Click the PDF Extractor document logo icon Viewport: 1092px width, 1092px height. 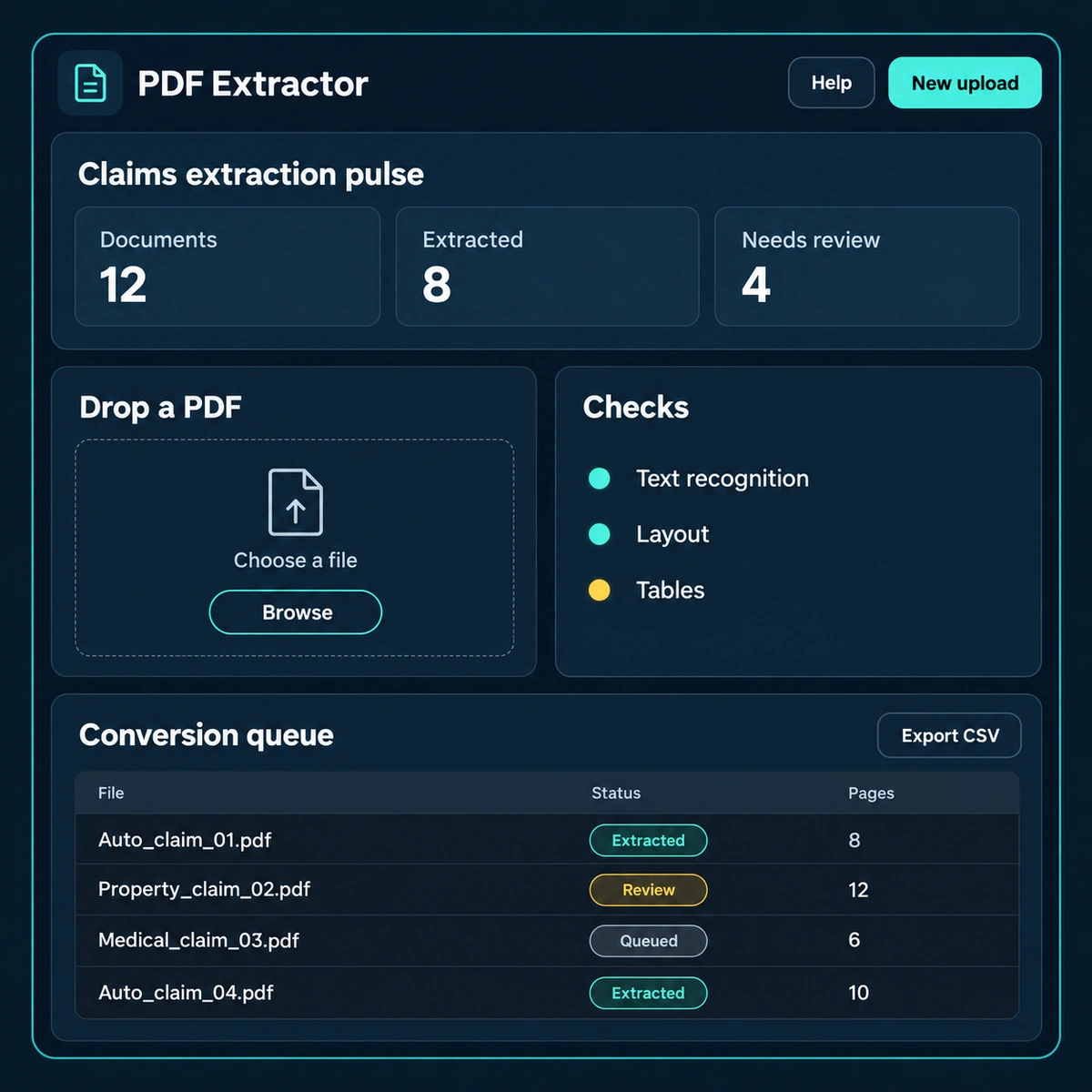(90, 83)
